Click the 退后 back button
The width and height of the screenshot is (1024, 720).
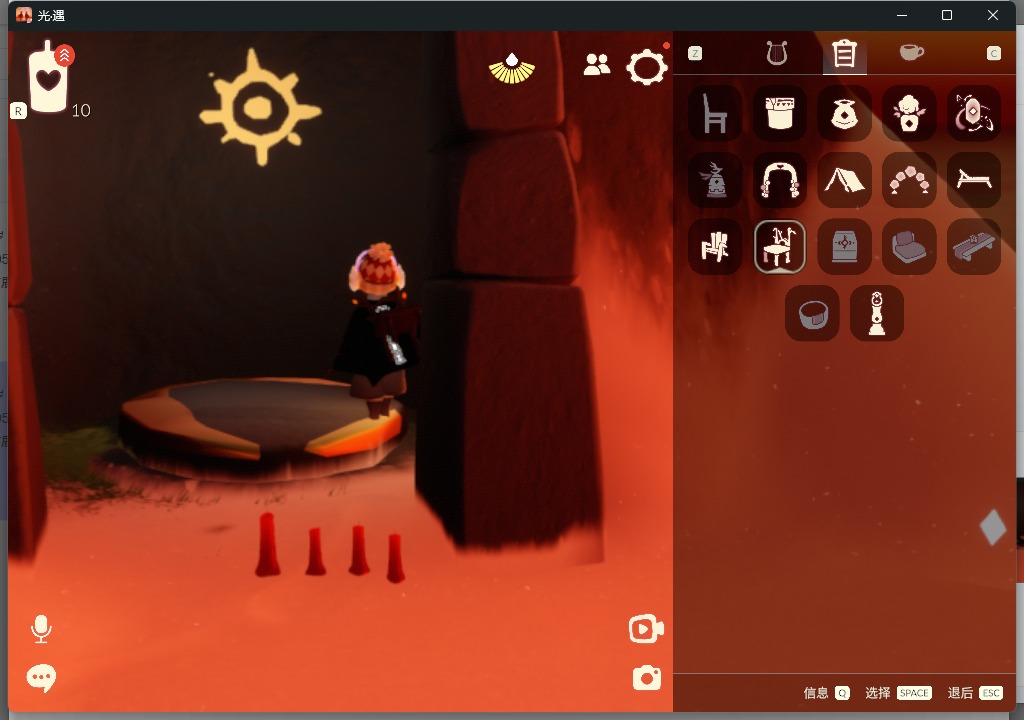coord(974,693)
